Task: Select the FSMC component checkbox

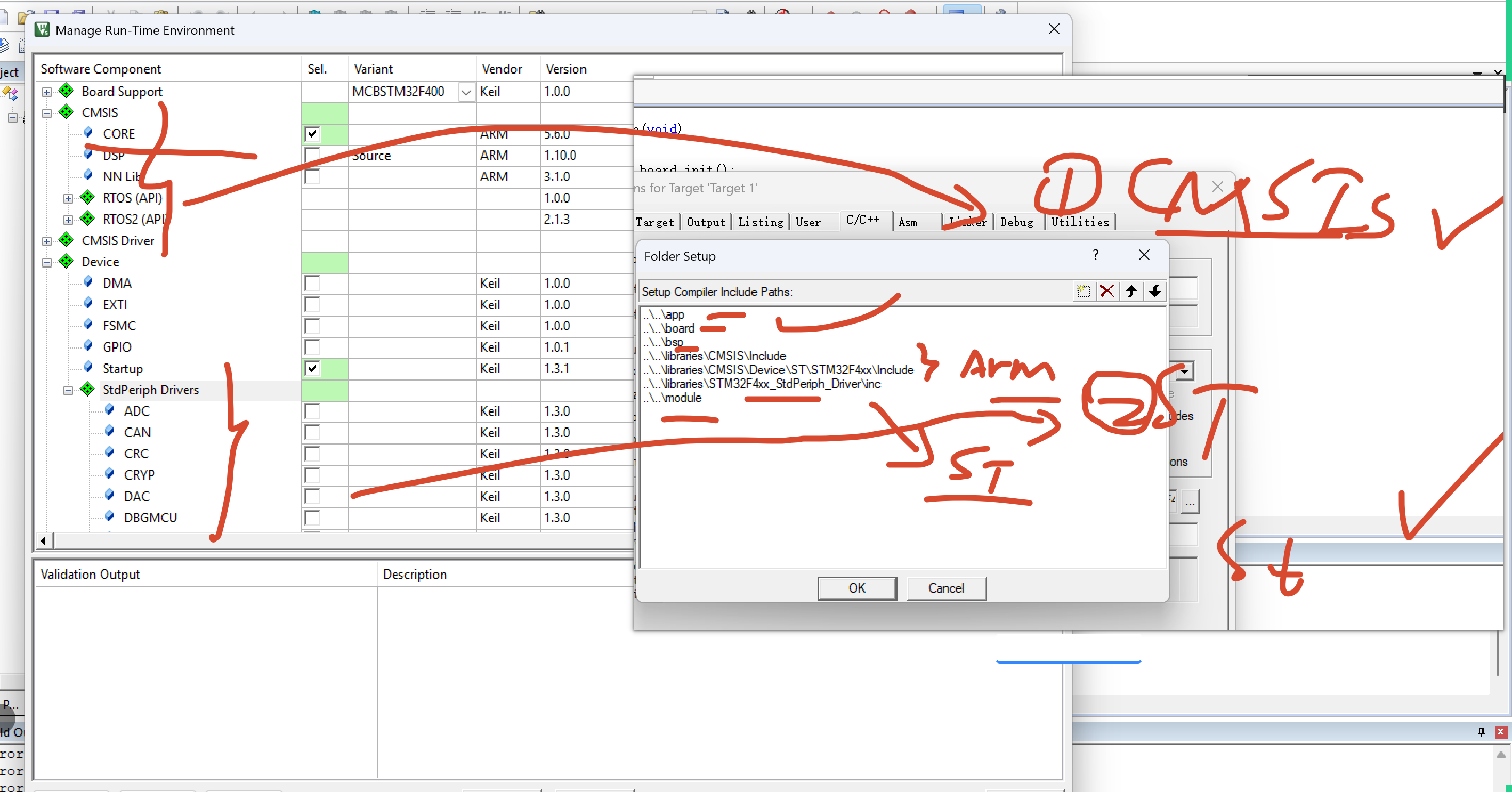Action: coord(313,326)
